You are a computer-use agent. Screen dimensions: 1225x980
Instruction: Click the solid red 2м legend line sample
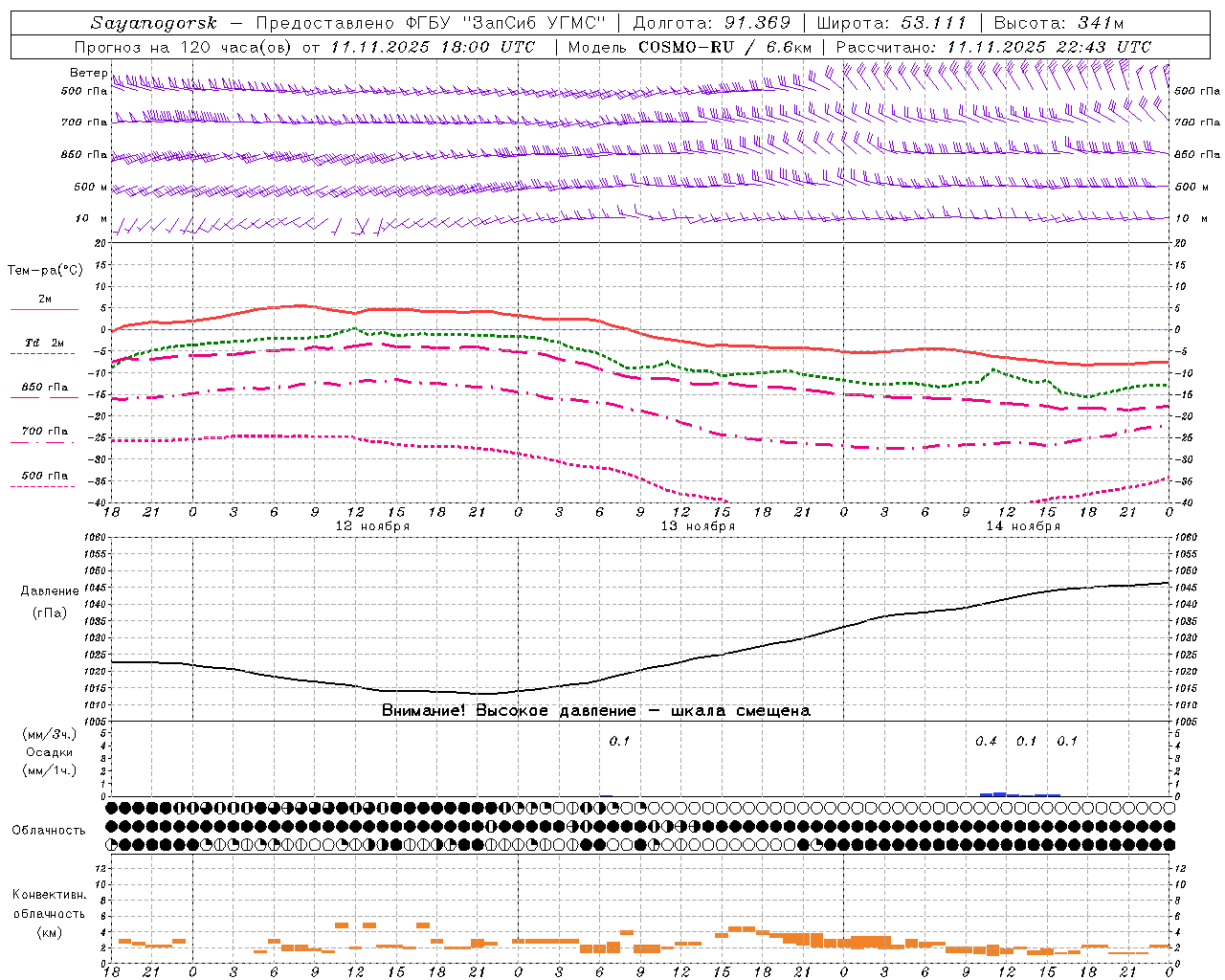44,309
